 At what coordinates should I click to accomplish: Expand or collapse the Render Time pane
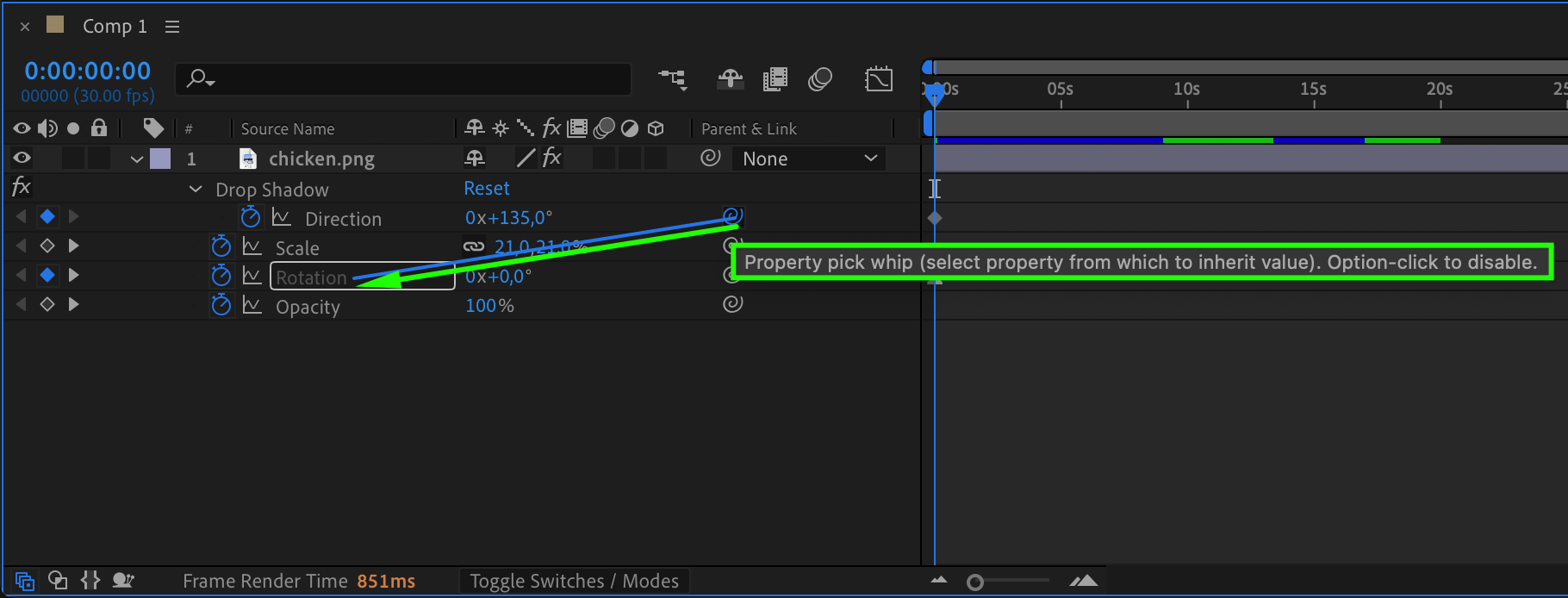click(123, 581)
